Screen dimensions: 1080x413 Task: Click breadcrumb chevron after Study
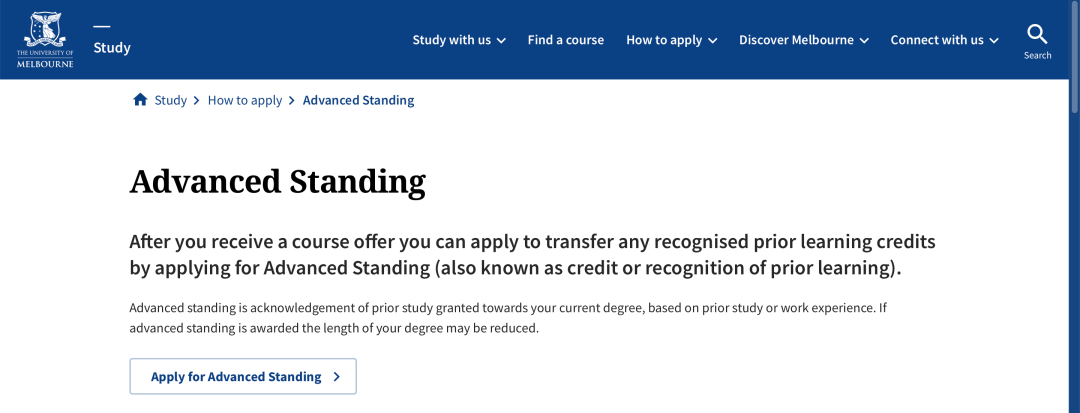196,100
